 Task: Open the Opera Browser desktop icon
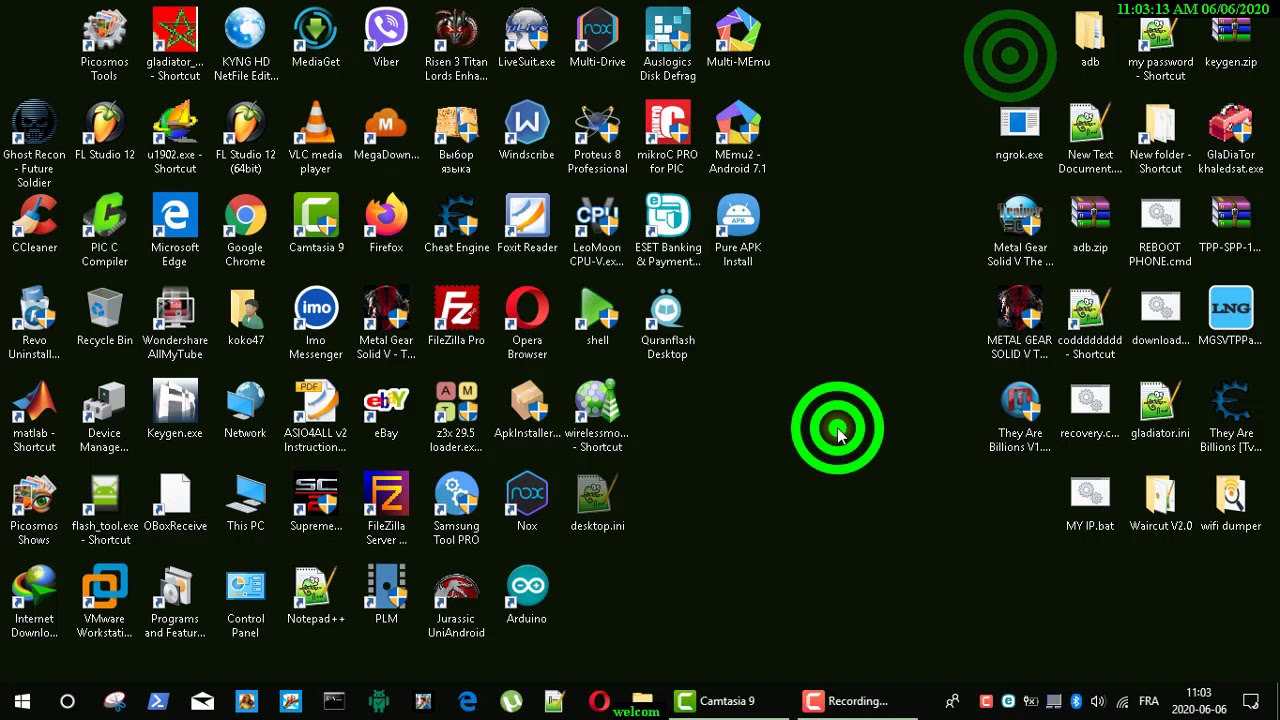pos(527,324)
